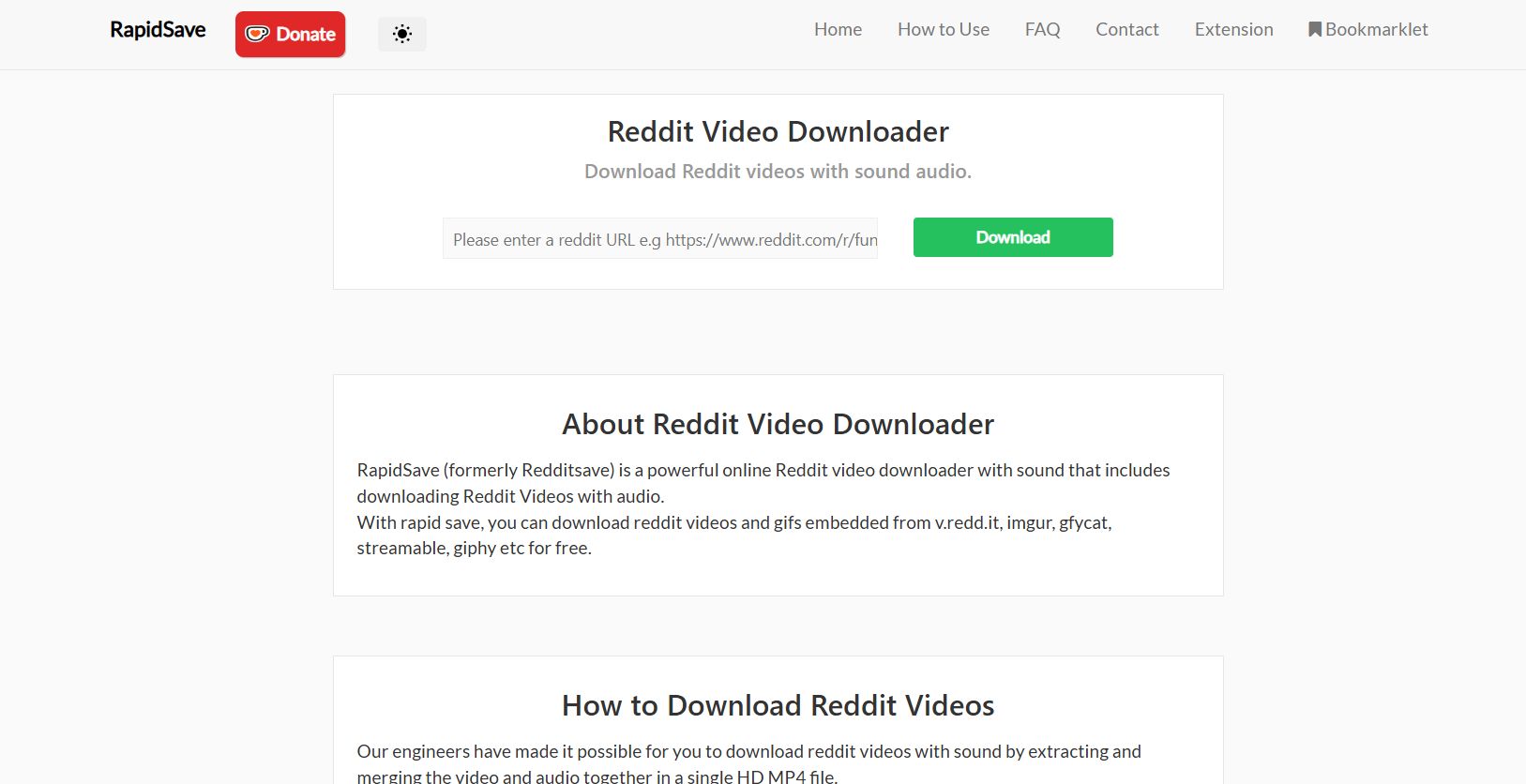Open the How to Use page
This screenshot has width=1526, height=784.
(x=943, y=29)
